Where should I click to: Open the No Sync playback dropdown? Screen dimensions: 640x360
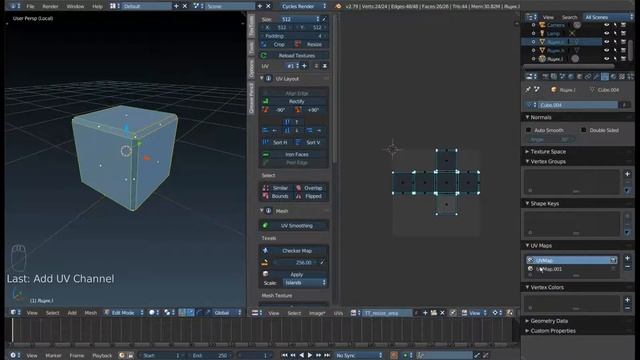pos(359,355)
